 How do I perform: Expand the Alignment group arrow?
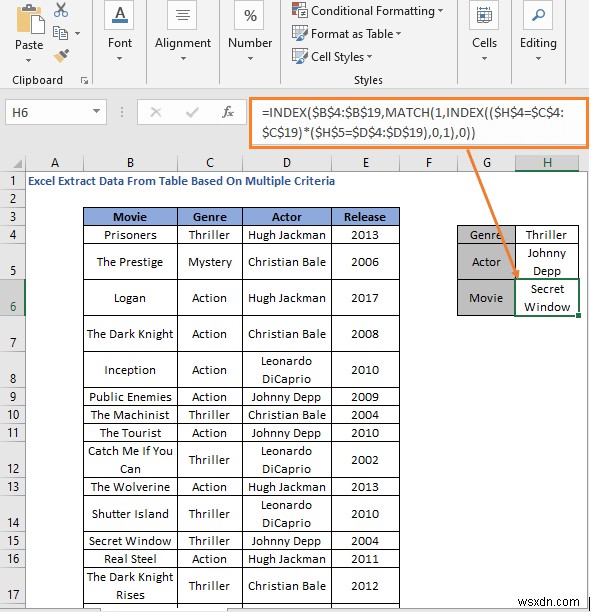(183, 59)
